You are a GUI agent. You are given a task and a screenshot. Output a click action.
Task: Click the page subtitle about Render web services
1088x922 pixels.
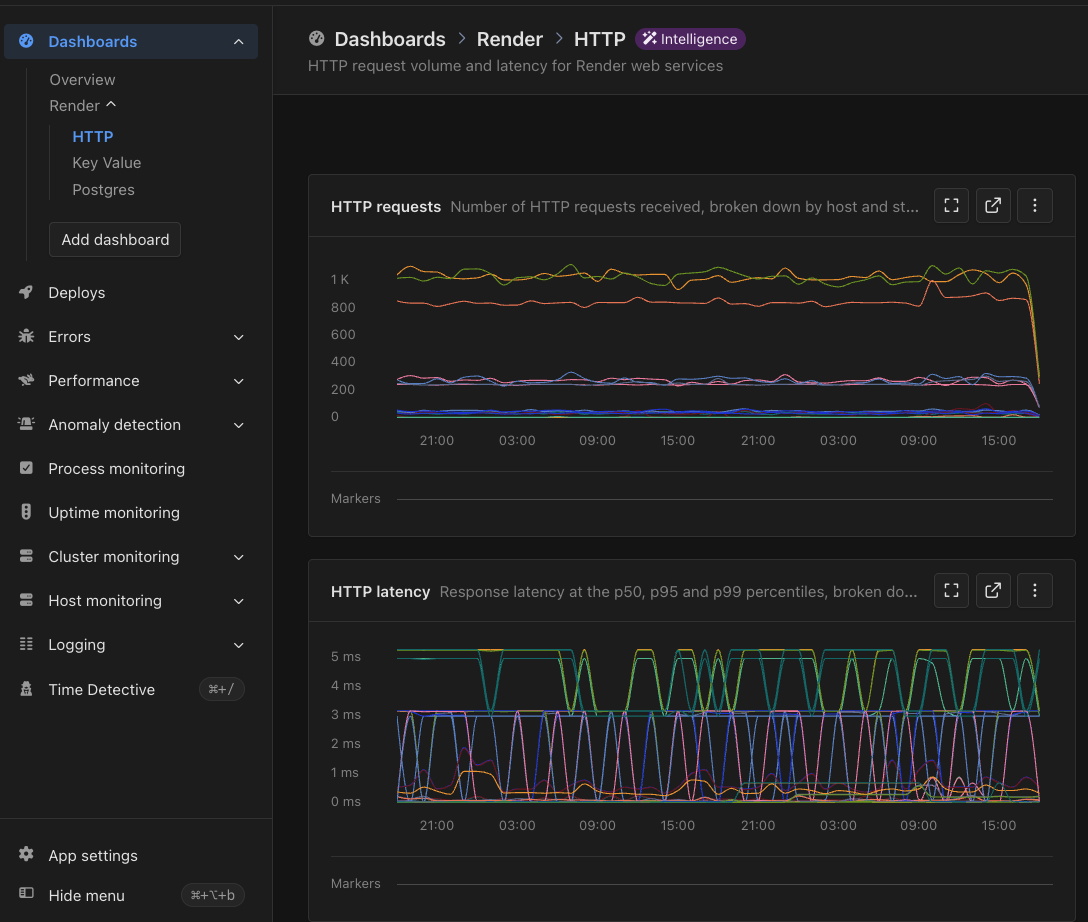[x=516, y=66]
